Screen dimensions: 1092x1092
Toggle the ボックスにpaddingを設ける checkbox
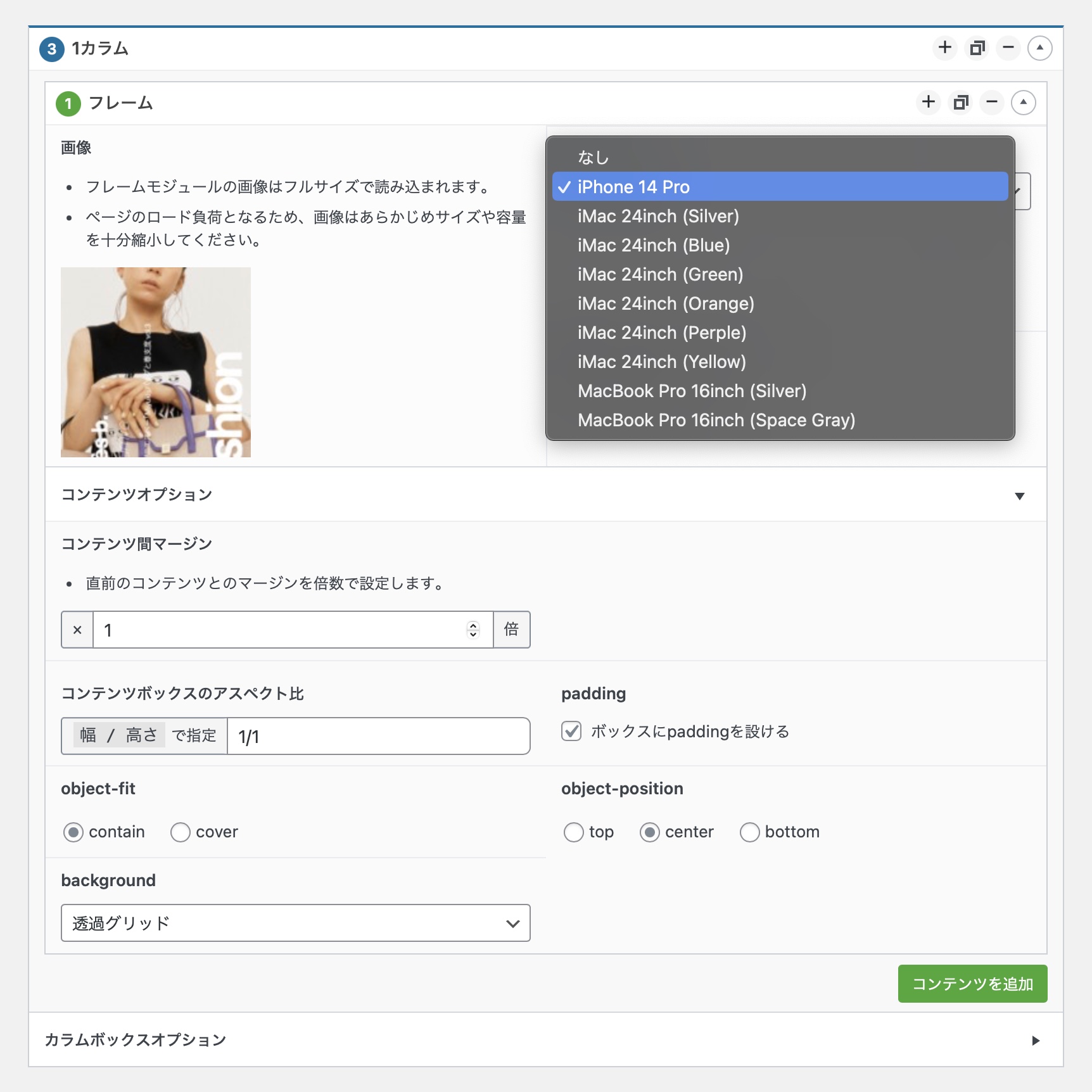pos(571,732)
